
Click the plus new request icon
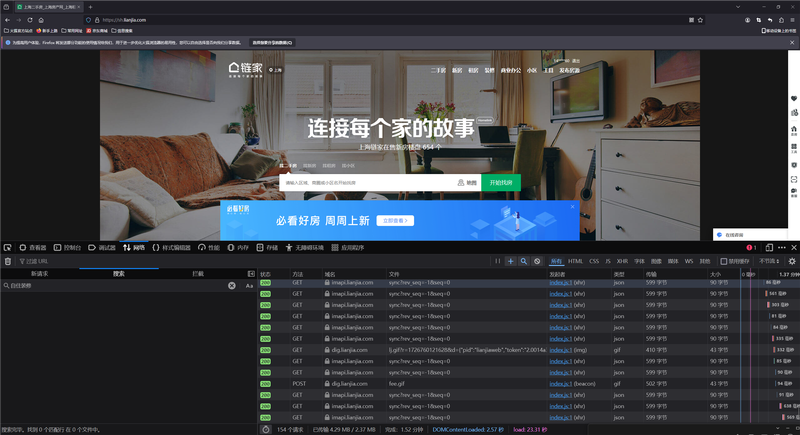coord(511,261)
